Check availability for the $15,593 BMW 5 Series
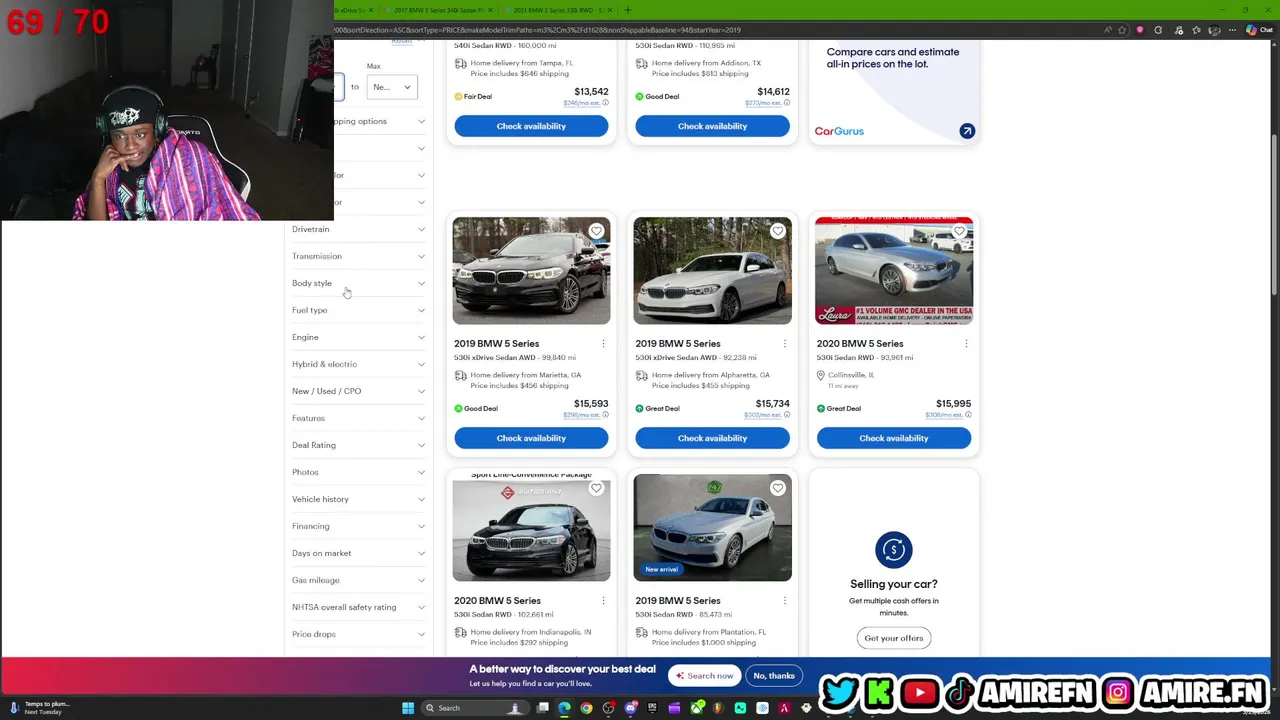 (531, 438)
